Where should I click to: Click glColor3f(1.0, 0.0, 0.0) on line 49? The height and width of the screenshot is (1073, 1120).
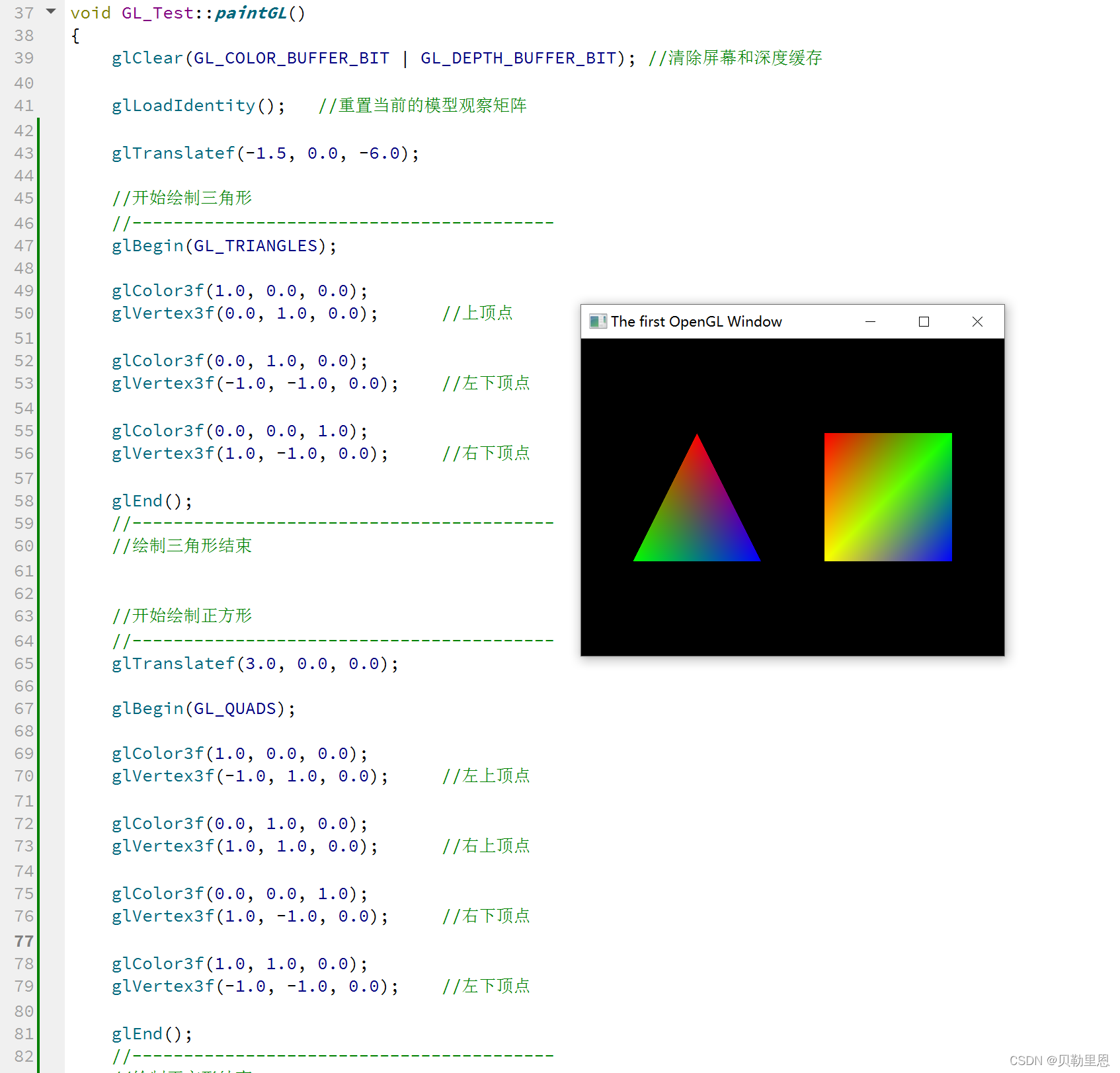(239, 291)
